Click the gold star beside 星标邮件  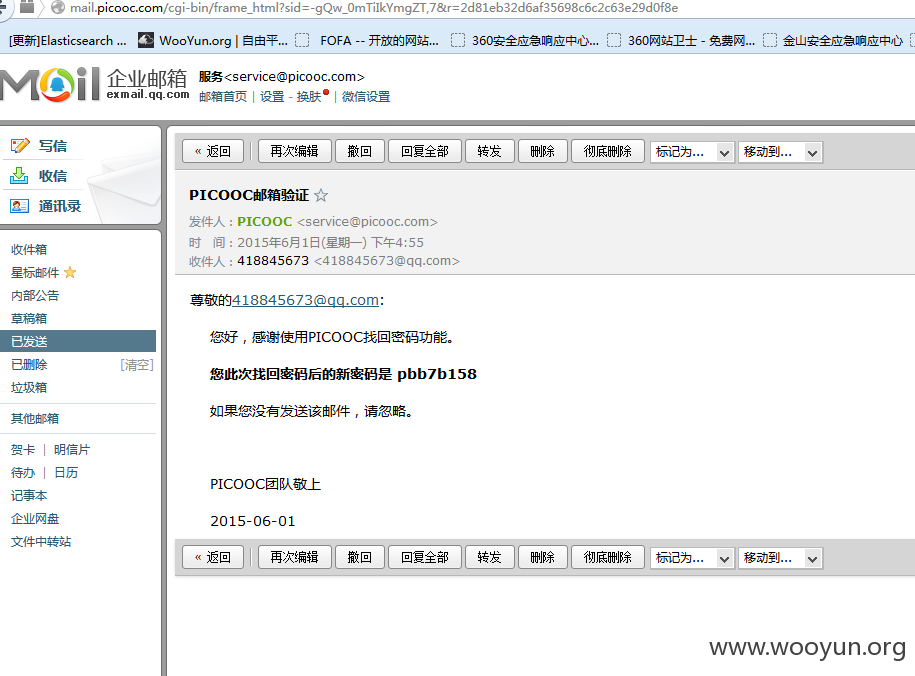pos(70,273)
